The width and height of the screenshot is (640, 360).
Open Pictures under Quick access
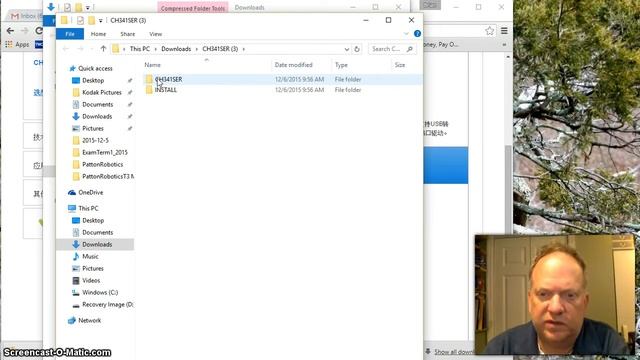(x=93, y=129)
